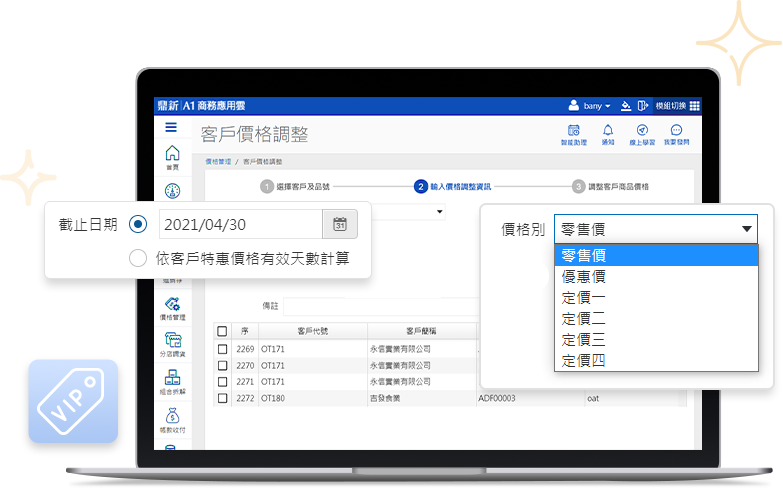Choose 零售價 highlighted list option
The image size is (783, 489).
point(656,255)
